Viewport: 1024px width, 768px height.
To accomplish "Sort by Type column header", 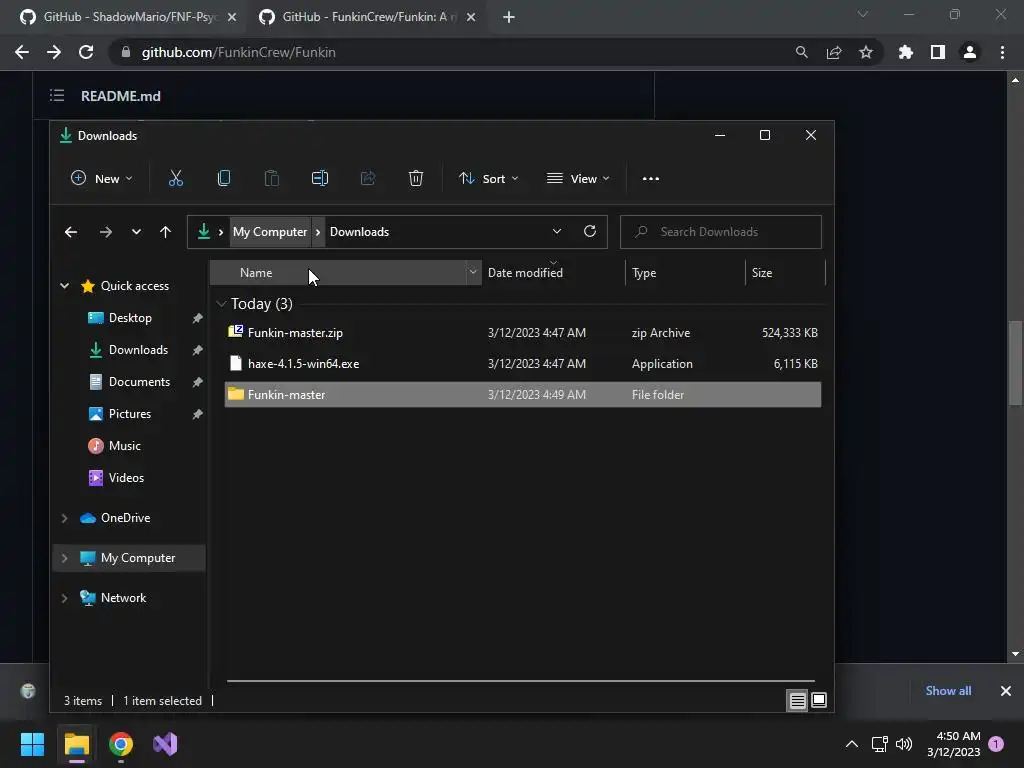I will click(x=684, y=272).
